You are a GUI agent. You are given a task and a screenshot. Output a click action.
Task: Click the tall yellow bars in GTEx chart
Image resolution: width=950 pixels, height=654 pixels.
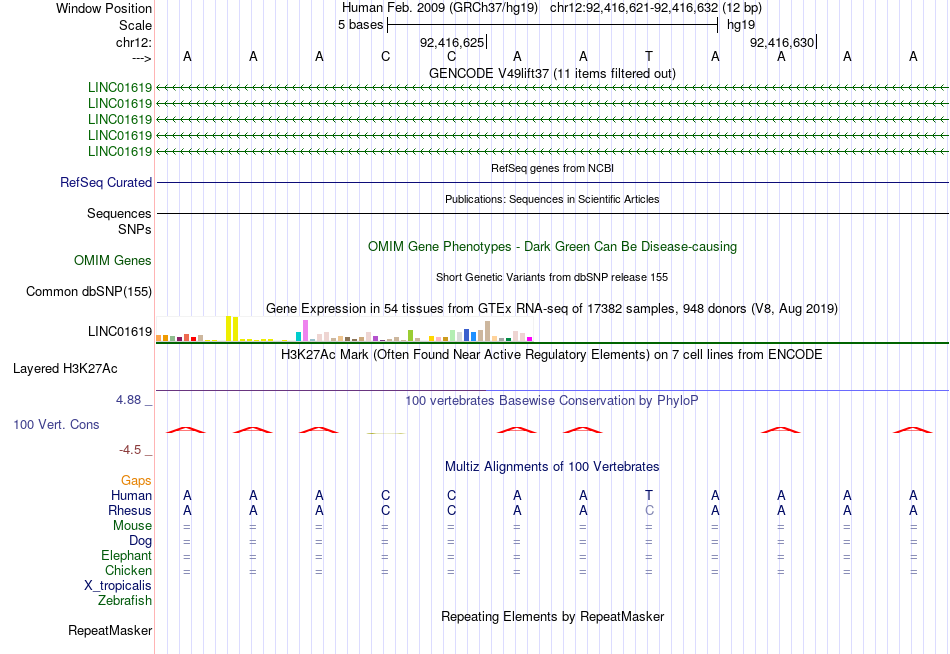point(232,329)
